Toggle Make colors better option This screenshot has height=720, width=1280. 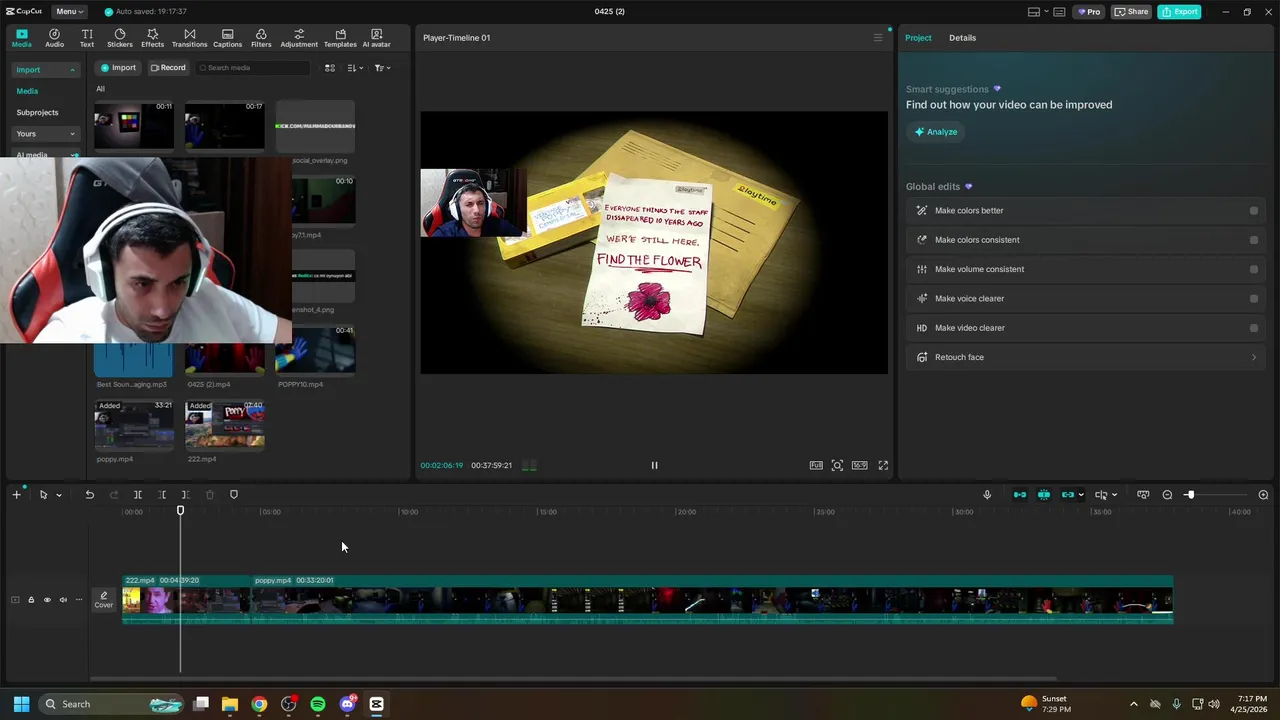[x=1254, y=211]
